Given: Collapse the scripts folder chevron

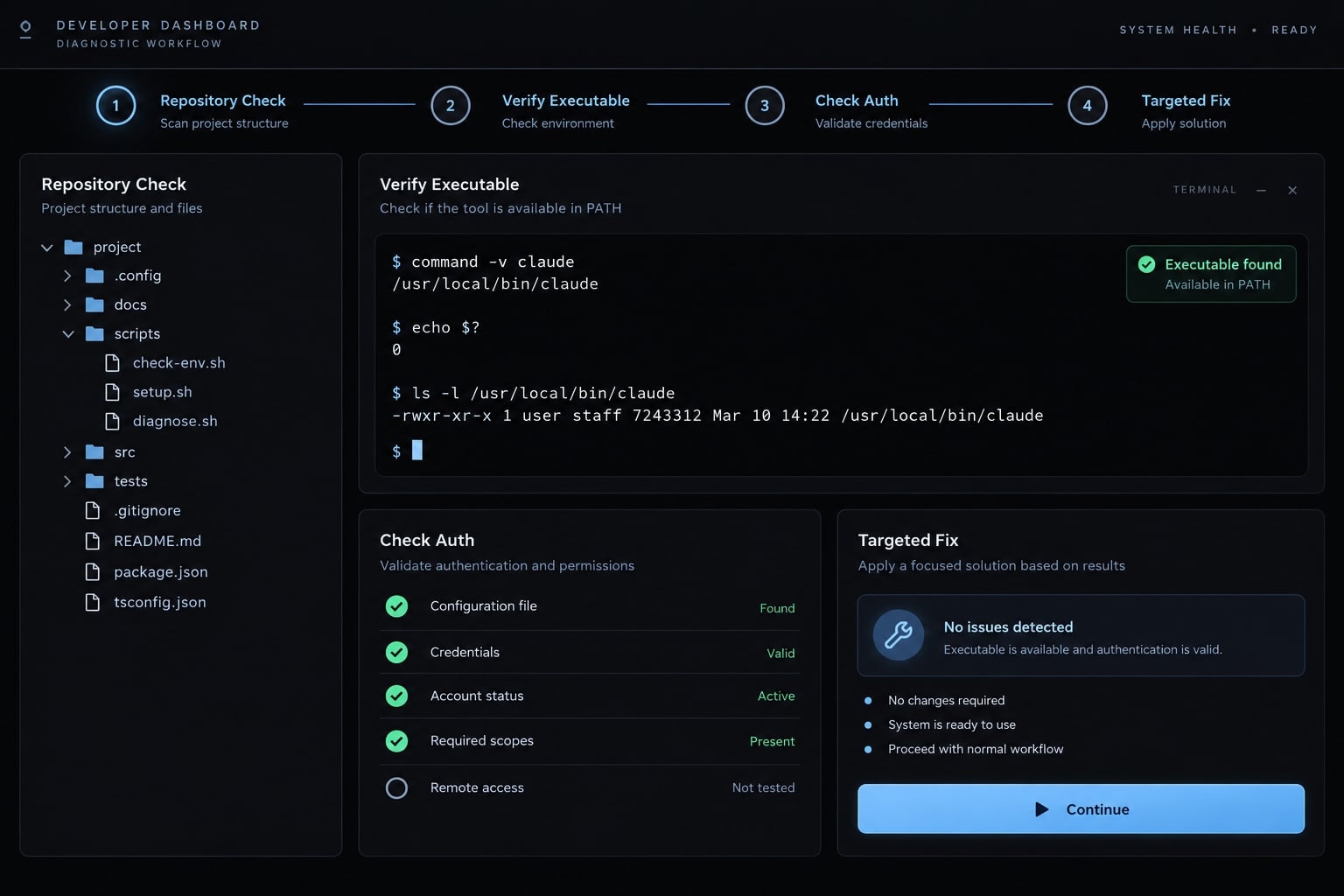Looking at the screenshot, I should [x=68, y=334].
